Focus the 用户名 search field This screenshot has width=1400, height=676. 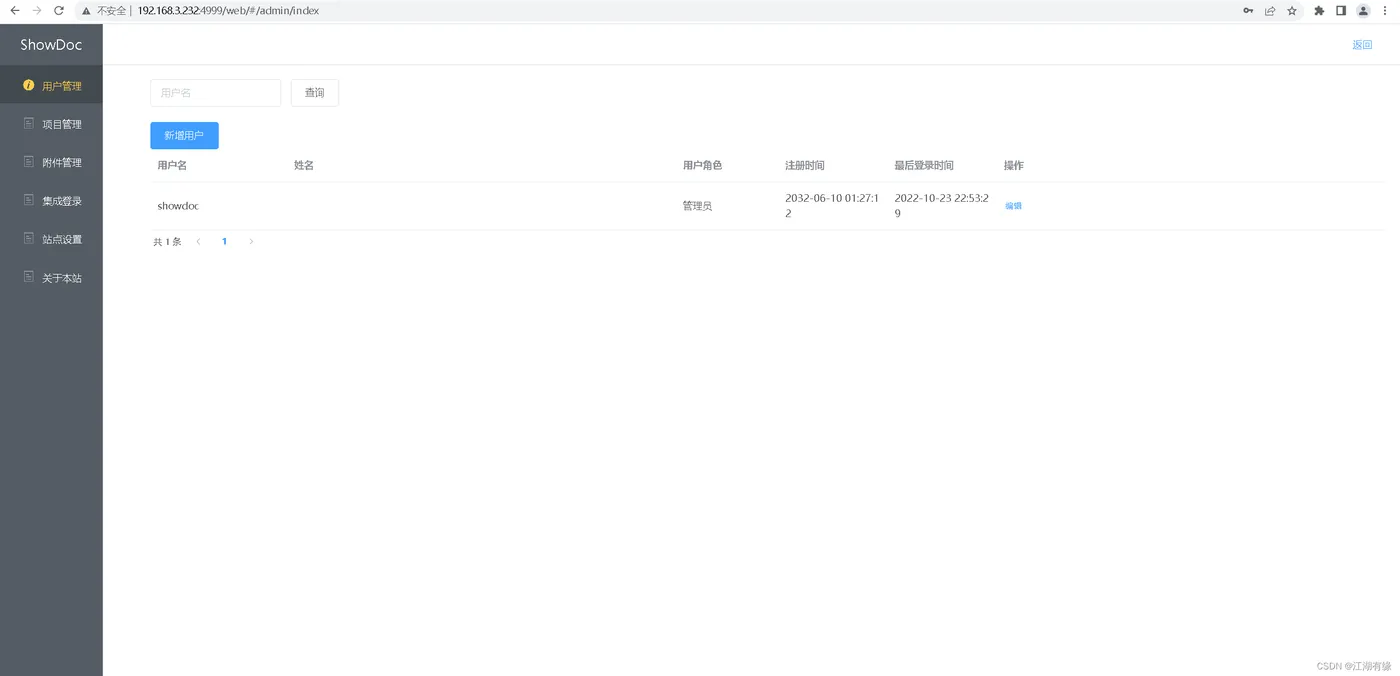pyautogui.click(x=215, y=93)
